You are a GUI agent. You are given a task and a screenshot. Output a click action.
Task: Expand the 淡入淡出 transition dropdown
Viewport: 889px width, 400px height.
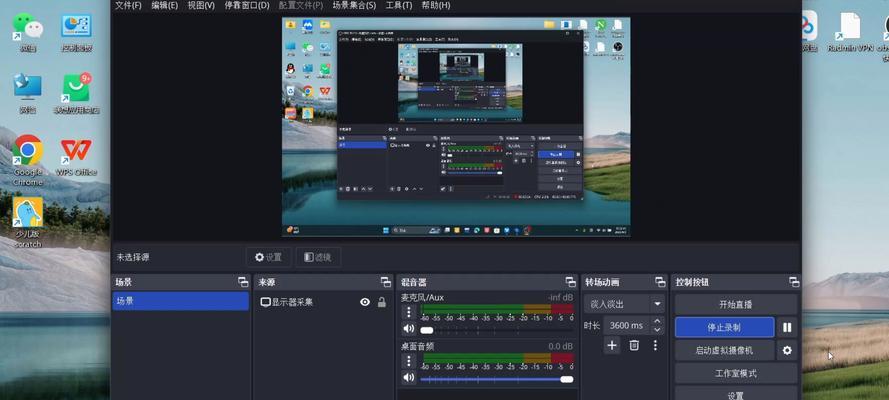point(657,304)
